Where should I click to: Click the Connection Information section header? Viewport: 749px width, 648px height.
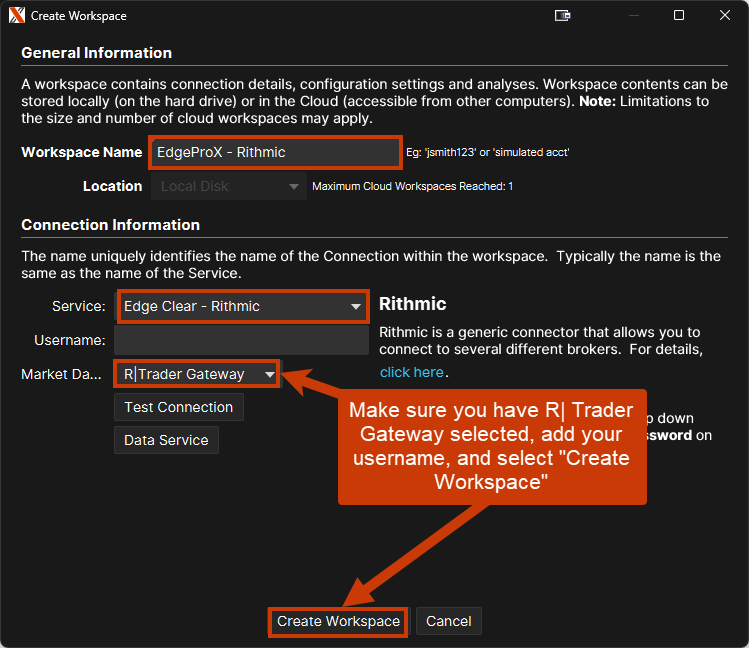click(110, 225)
